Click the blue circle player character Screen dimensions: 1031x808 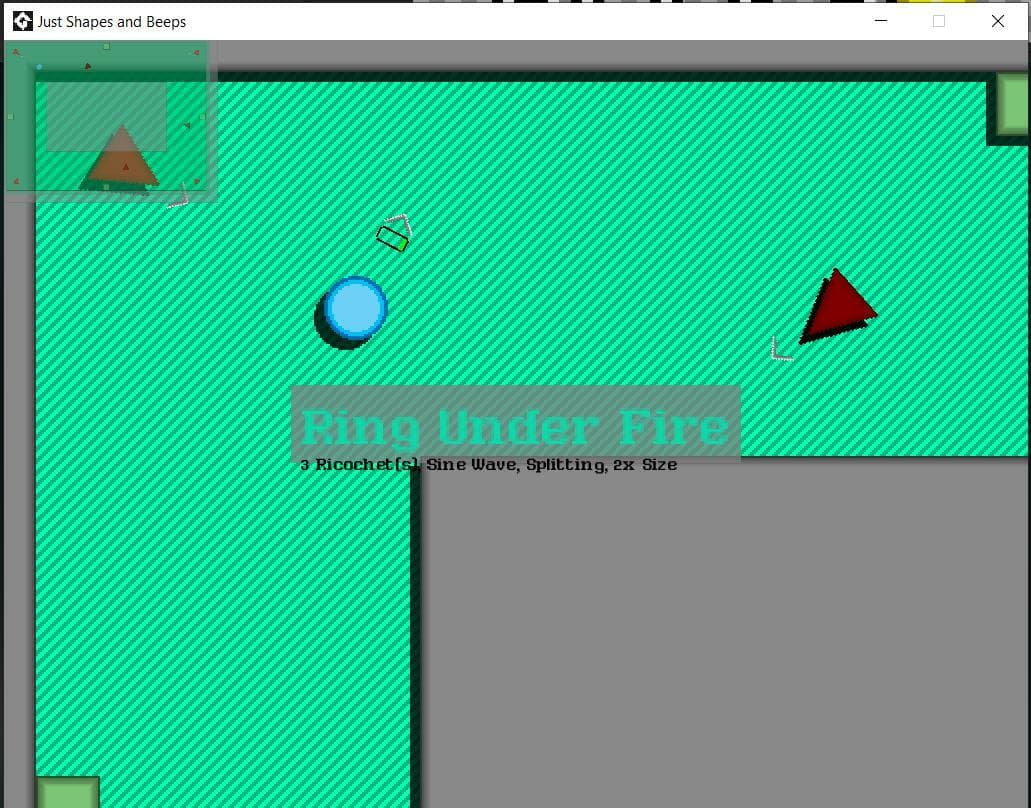[356, 308]
